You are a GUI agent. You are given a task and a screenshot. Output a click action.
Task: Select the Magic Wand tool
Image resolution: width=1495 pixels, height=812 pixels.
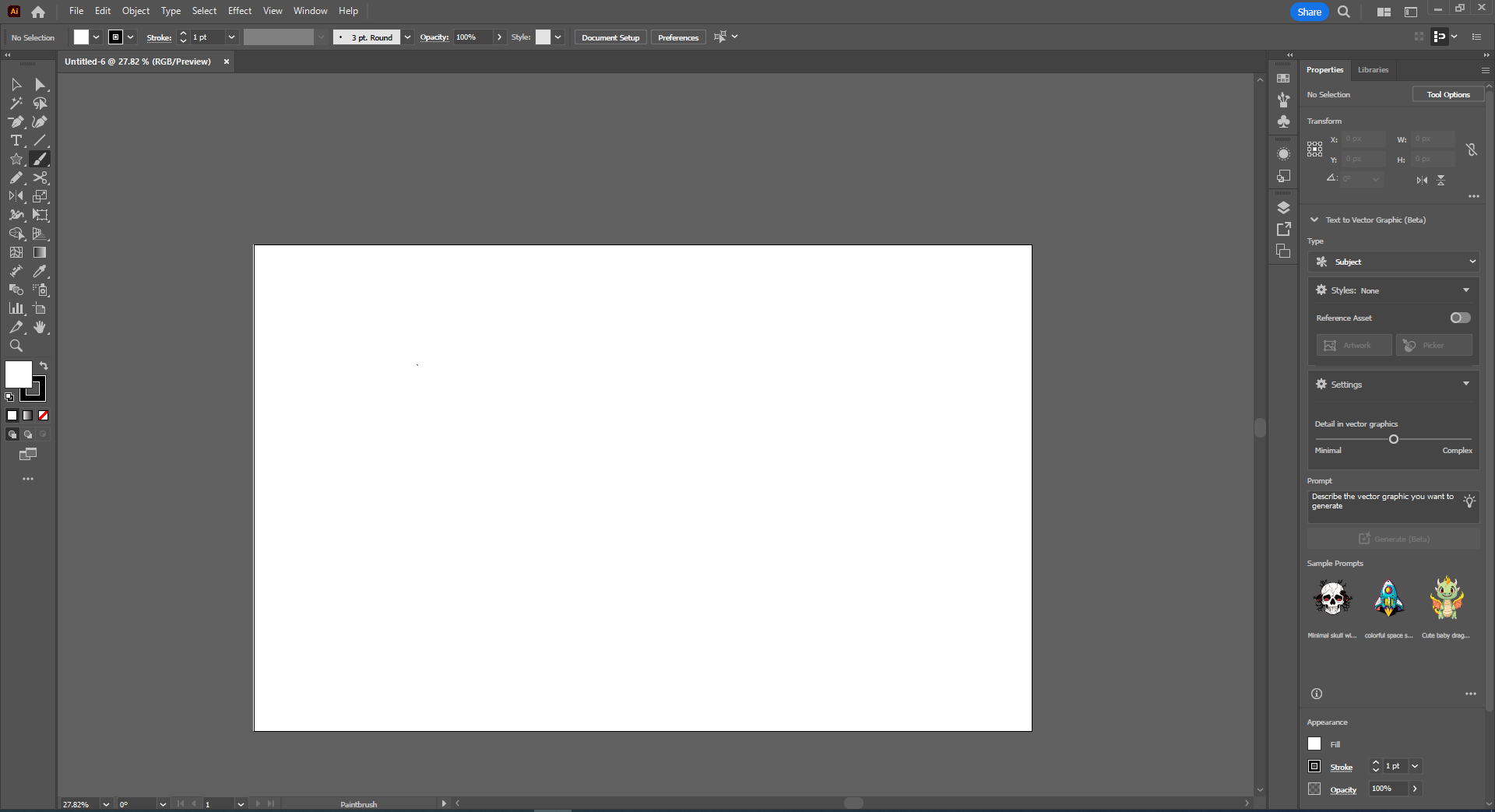point(16,103)
